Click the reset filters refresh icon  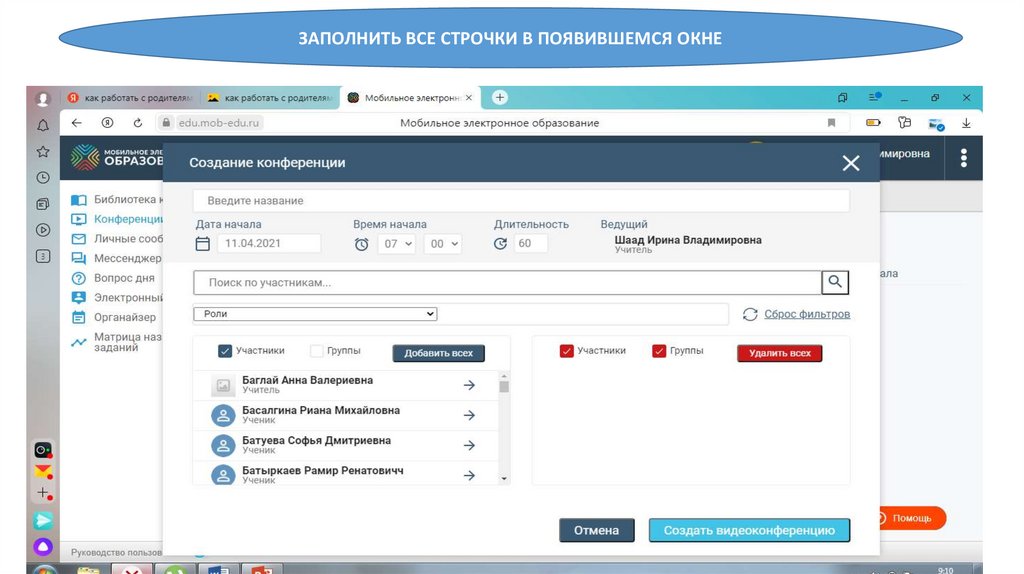pyautogui.click(x=750, y=314)
